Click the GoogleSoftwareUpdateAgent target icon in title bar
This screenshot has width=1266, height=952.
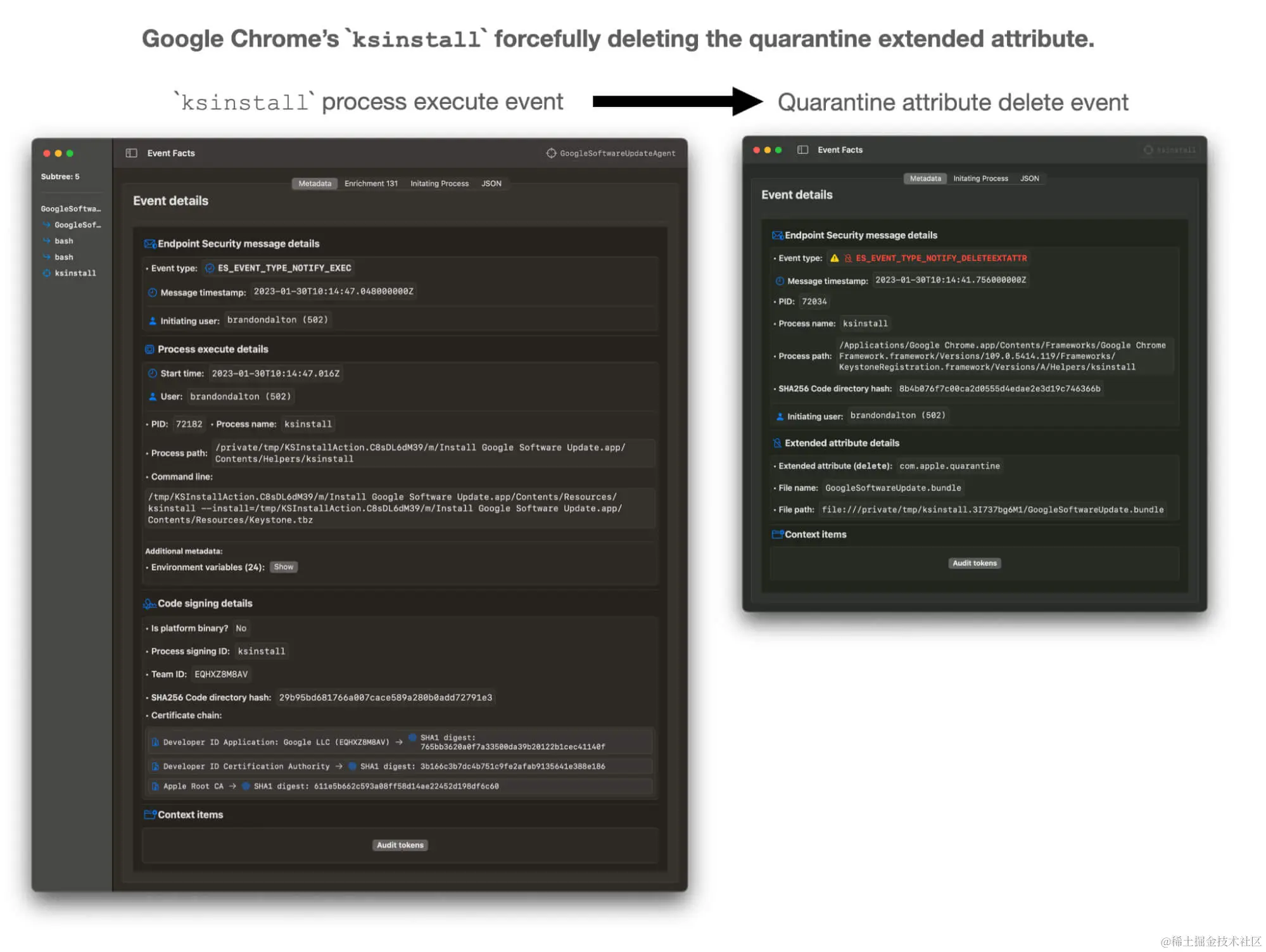551,153
